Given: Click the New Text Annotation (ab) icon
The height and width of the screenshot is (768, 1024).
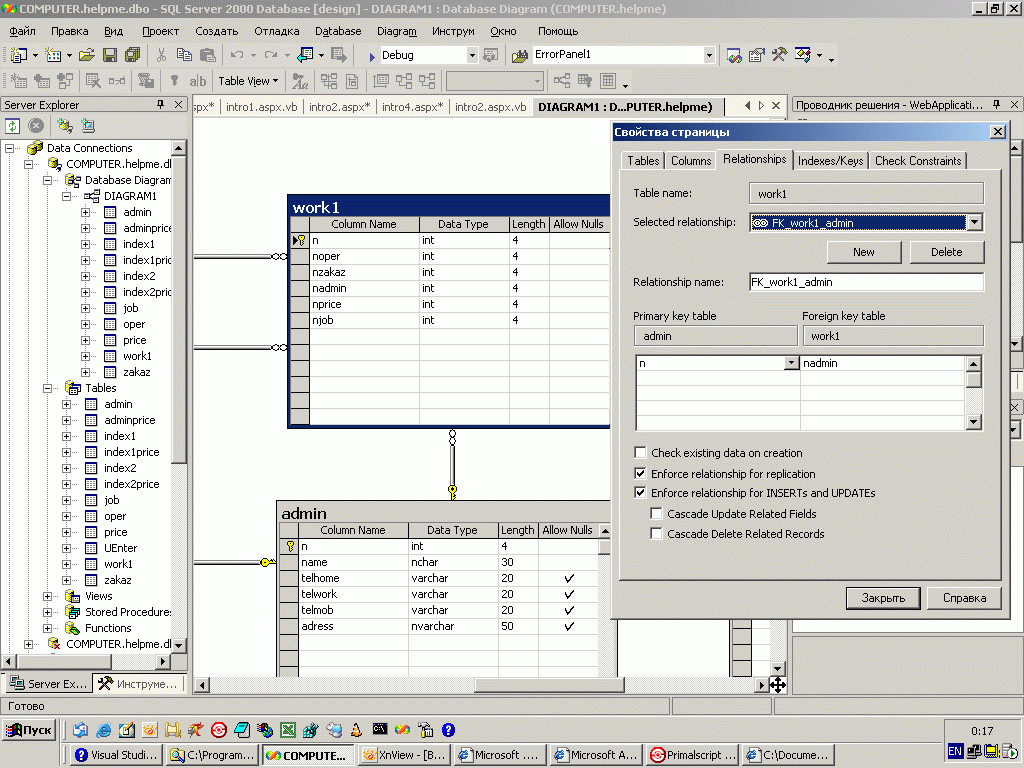Looking at the screenshot, I should click(x=198, y=81).
